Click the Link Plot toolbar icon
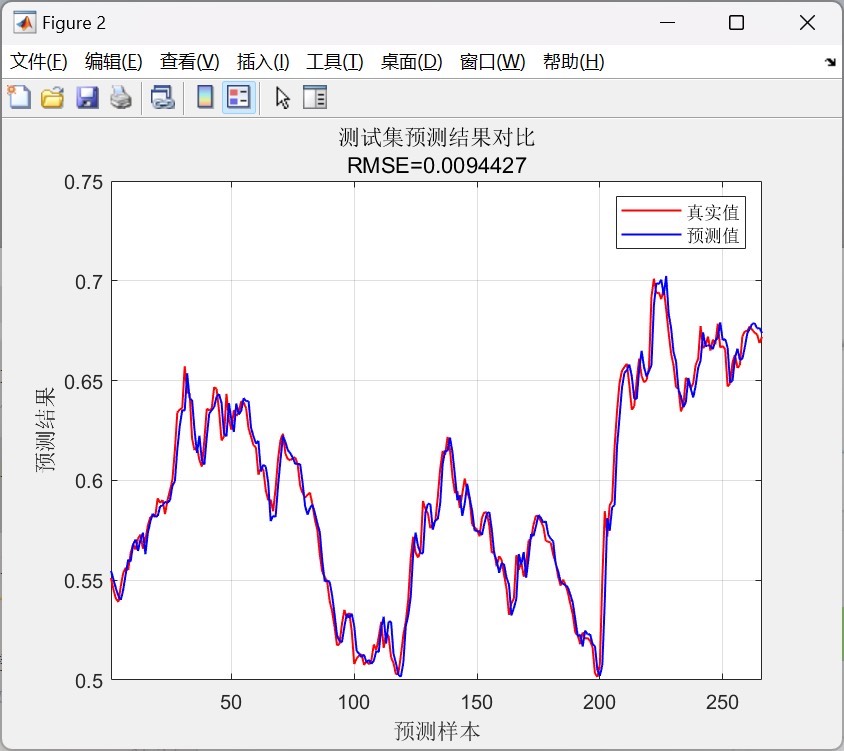Image resolution: width=844 pixels, height=751 pixels. [x=163, y=97]
